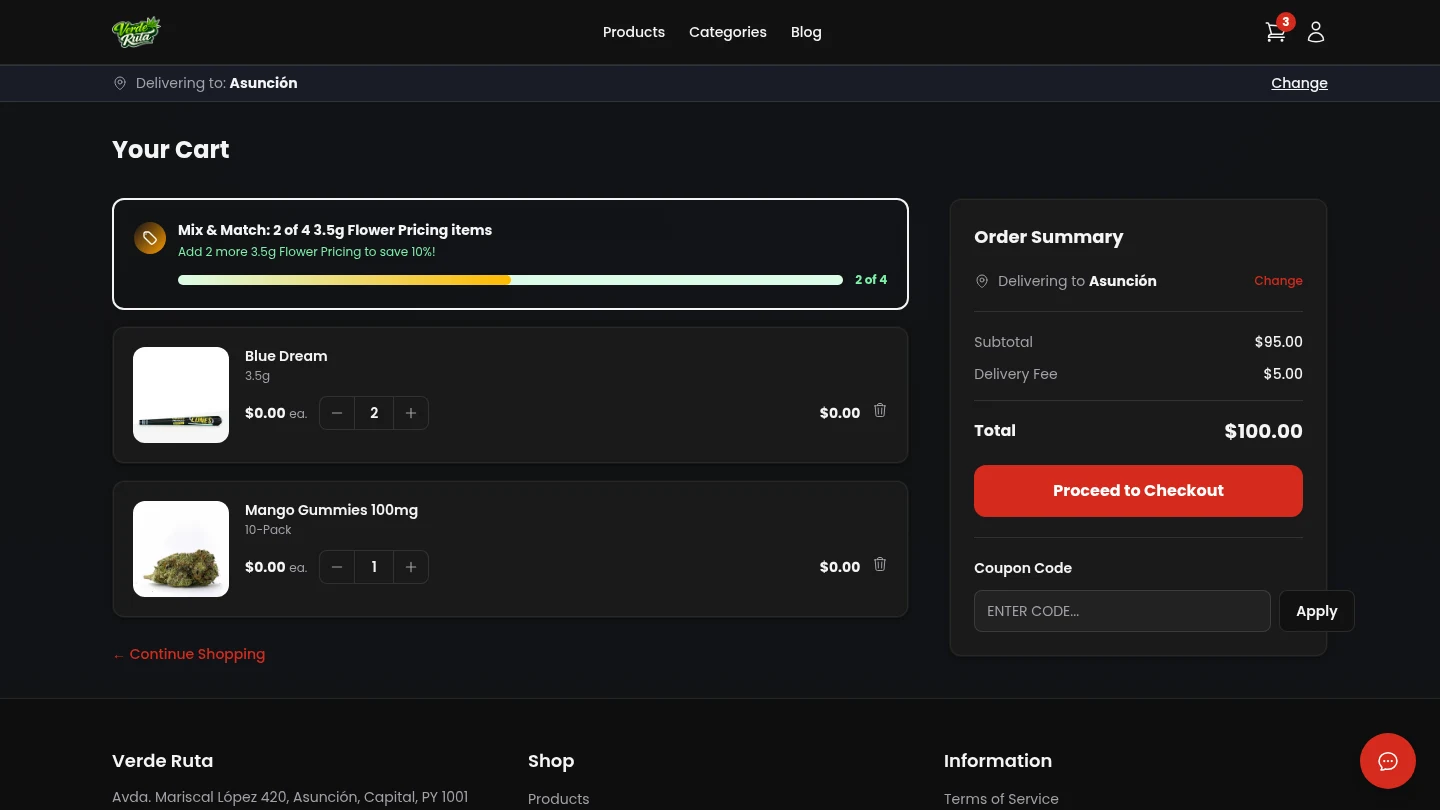Image resolution: width=1440 pixels, height=810 pixels.
Task: Decrease Blue Dream quantity with minus
Action: coord(337,413)
